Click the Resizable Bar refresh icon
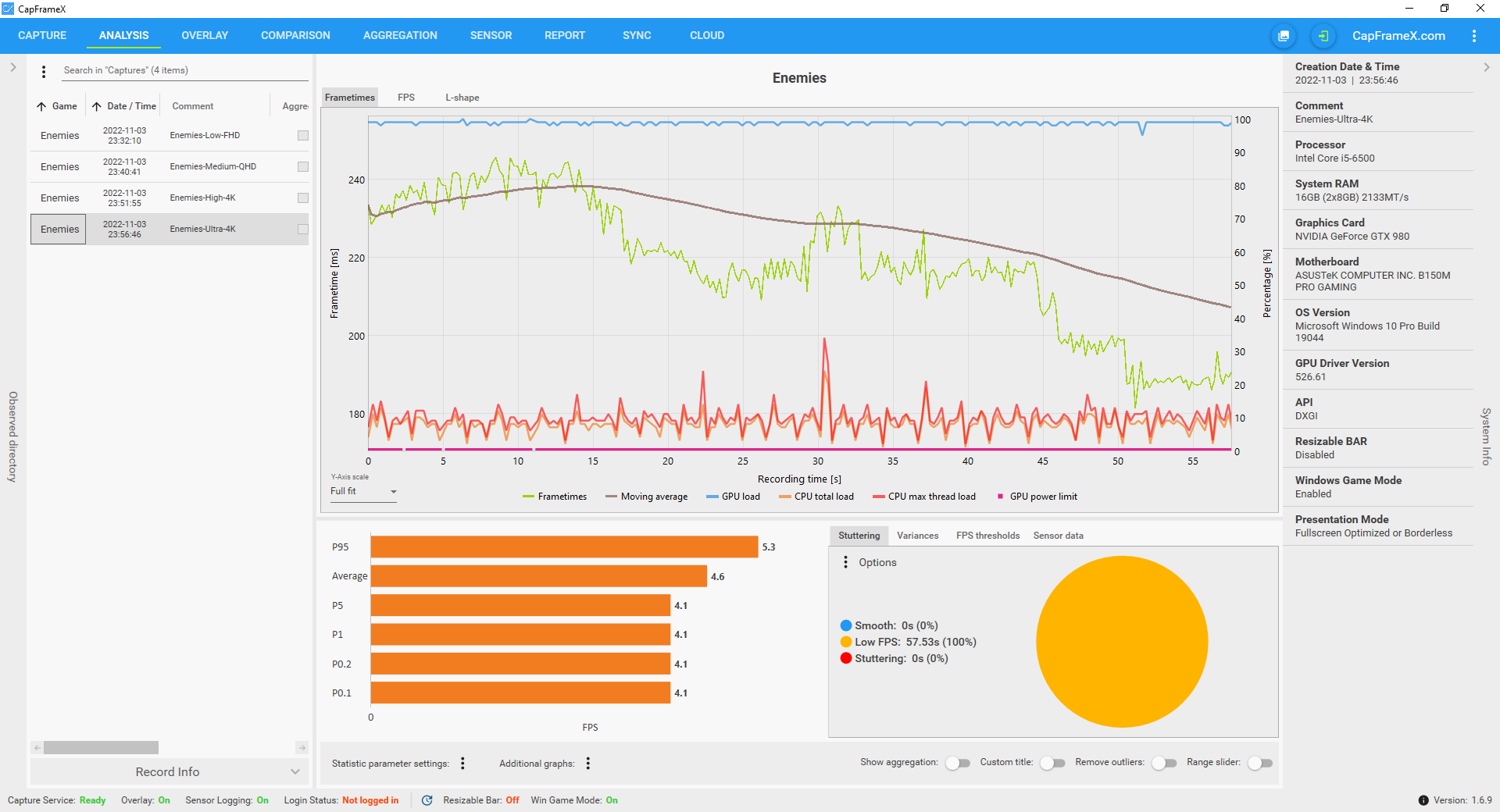 point(427,800)
